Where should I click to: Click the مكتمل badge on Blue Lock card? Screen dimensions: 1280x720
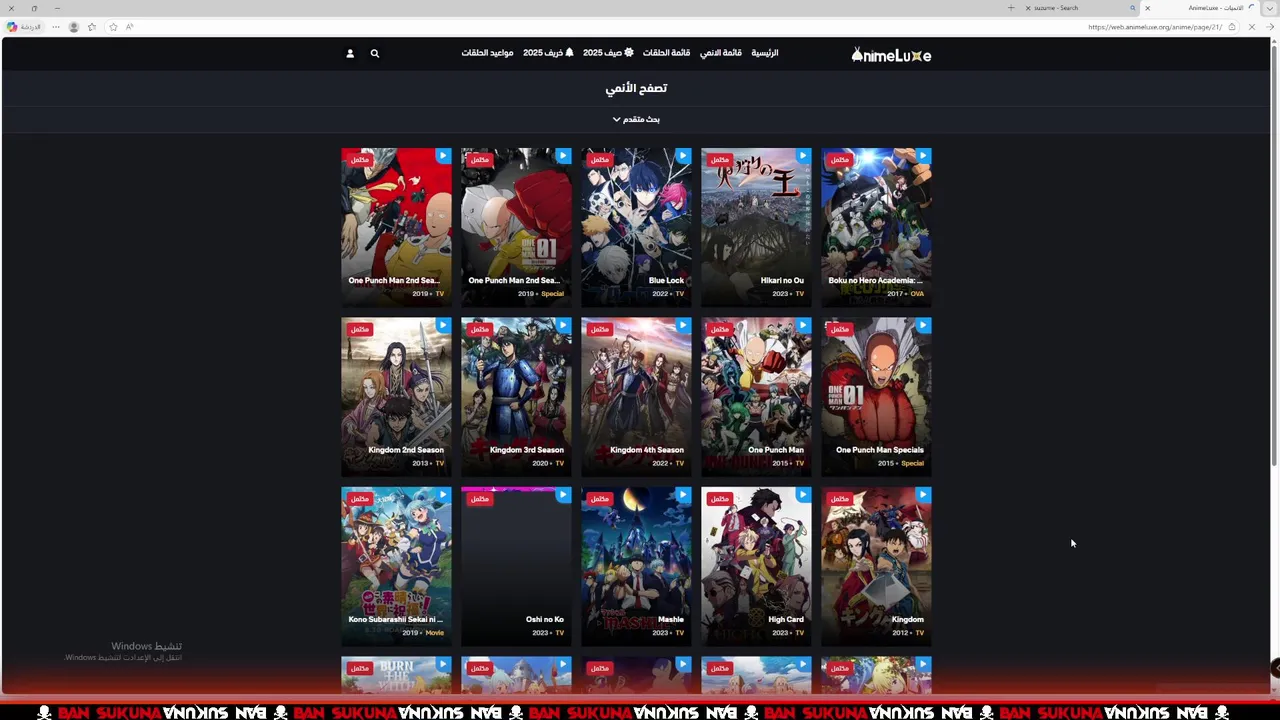(x=600, y=159)
